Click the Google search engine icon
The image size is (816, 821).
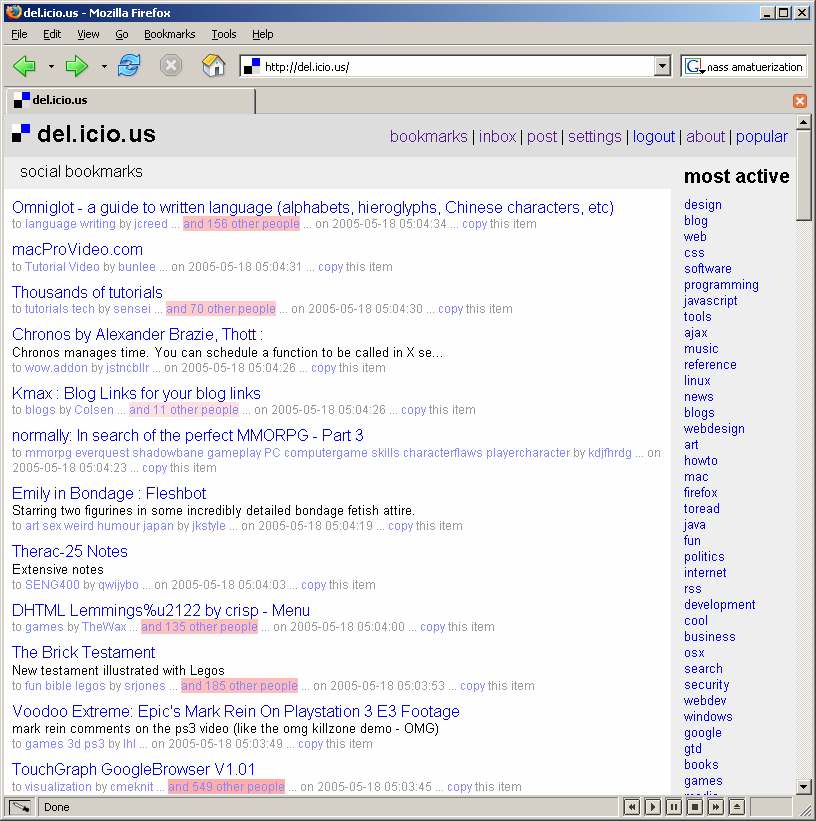(693, 66)
